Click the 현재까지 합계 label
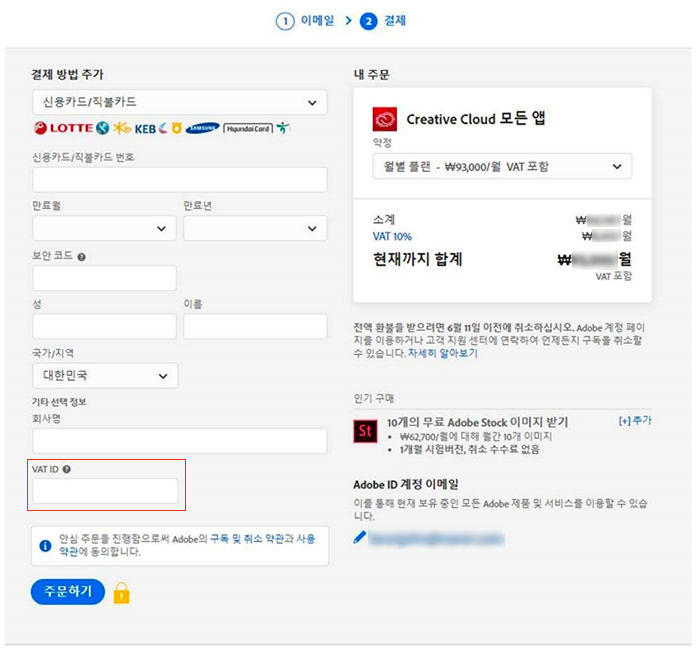This screenshot has height=649, width=700. (417, 259)
